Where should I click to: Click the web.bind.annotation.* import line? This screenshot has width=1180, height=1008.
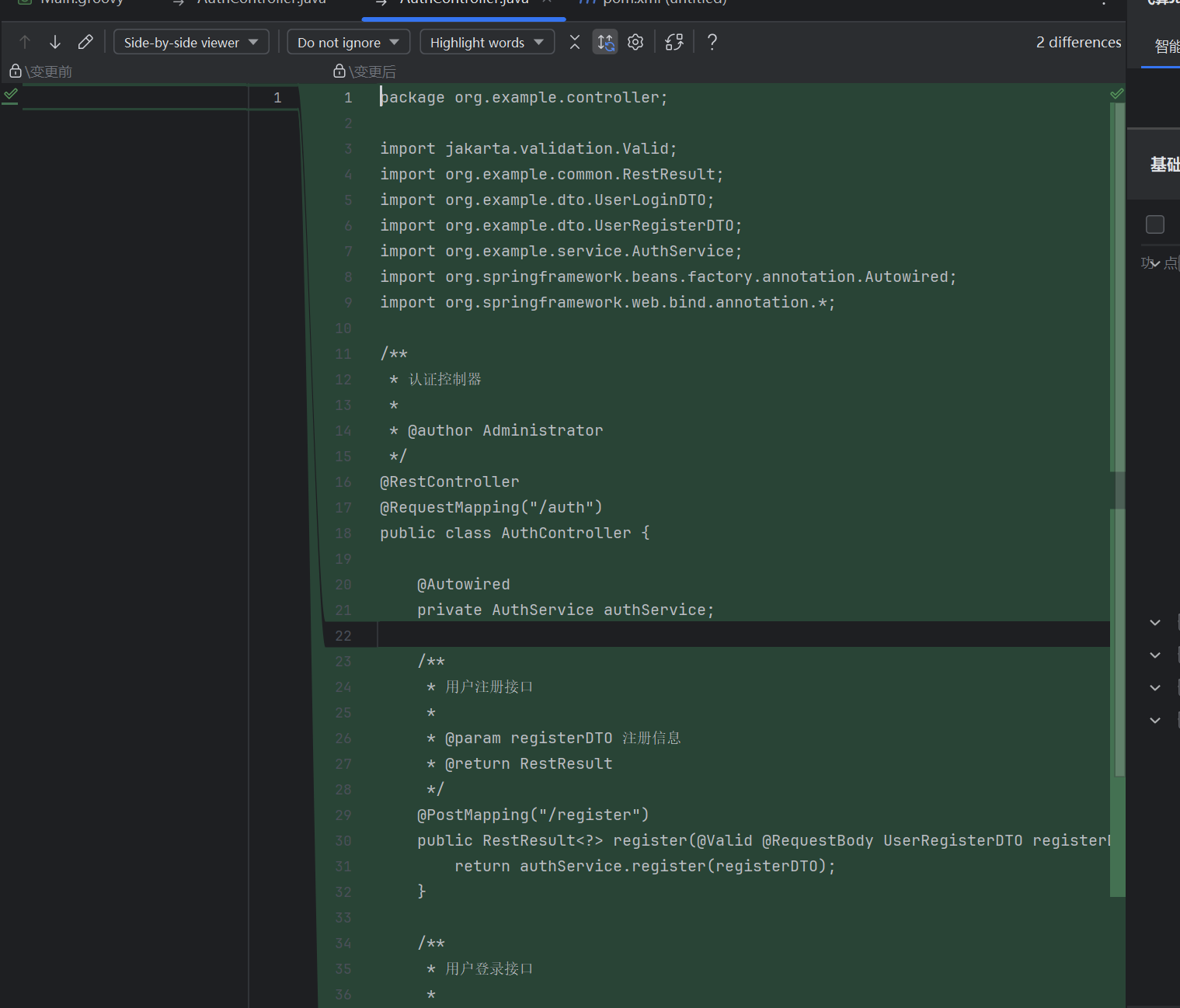pos(607,302)
